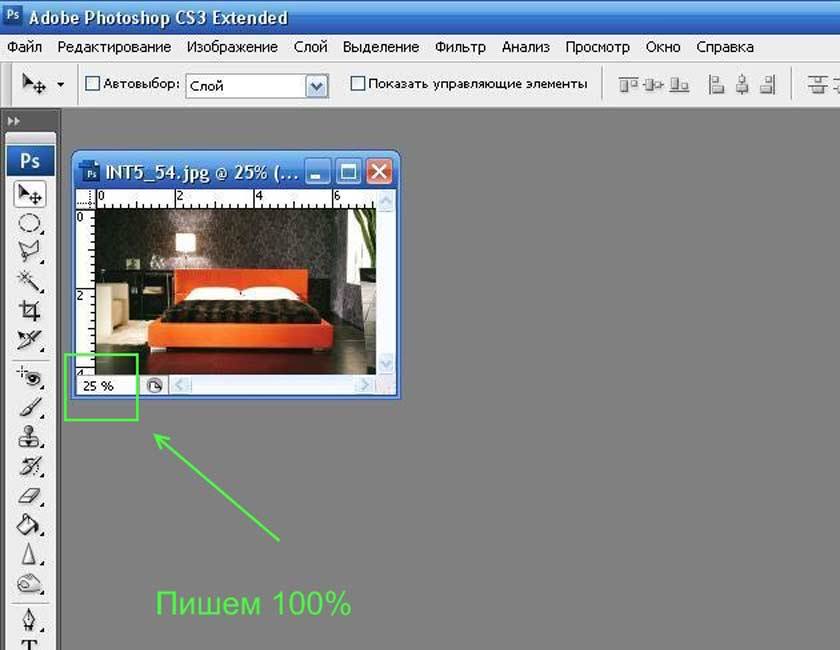This screenshot has height=650, width=840.
Task: Select the Paint Bucket tool
Action: point(30,524)
